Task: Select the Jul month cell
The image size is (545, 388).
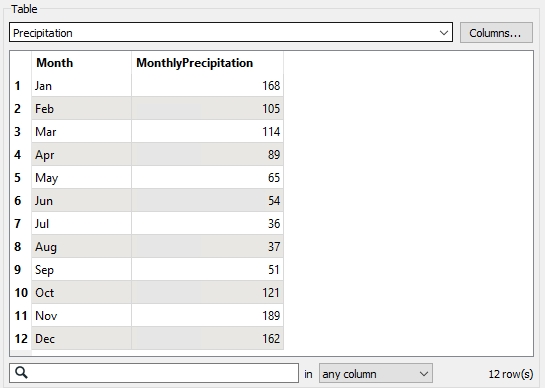Action: (x=81, y=223)
